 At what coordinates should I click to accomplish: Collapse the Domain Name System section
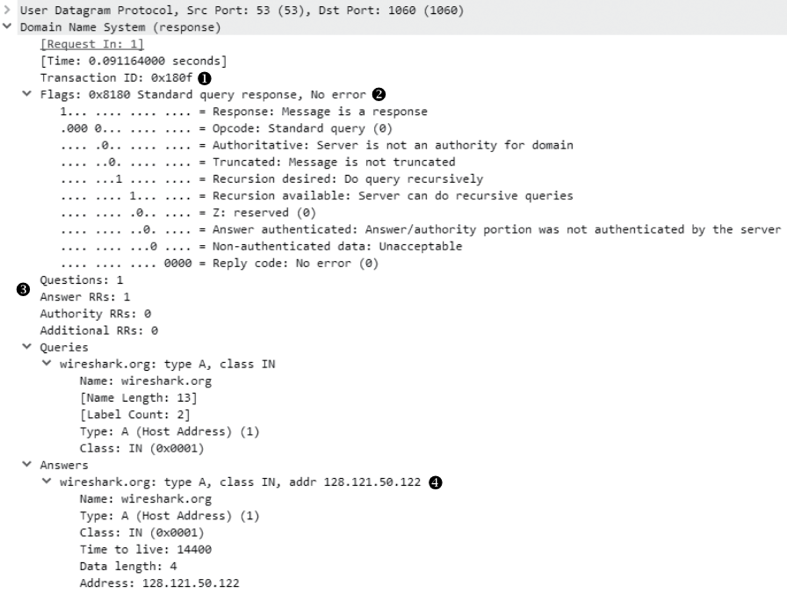[x=7, y=26]
